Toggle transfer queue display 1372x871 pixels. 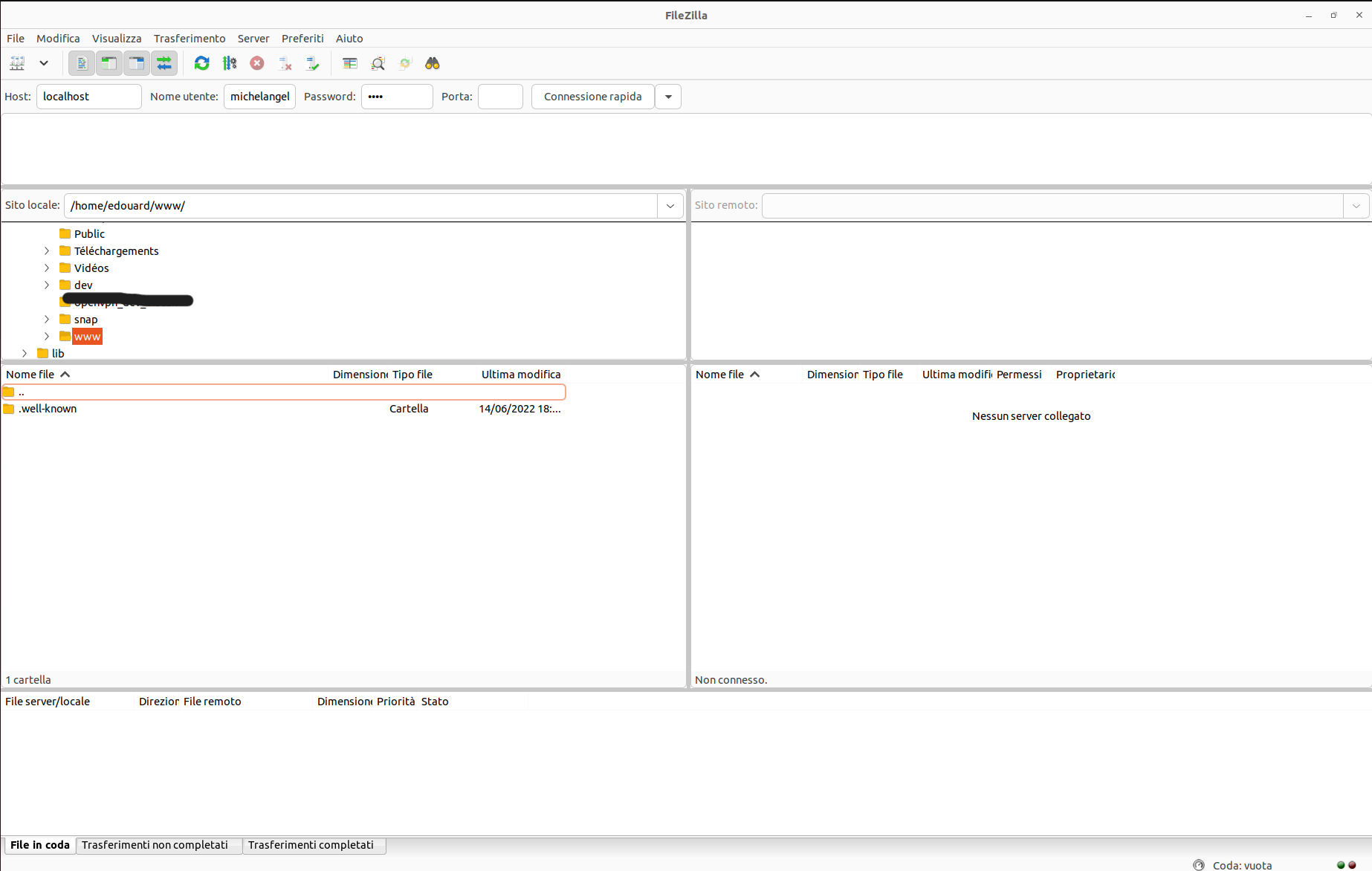click(x=164, y=63)
